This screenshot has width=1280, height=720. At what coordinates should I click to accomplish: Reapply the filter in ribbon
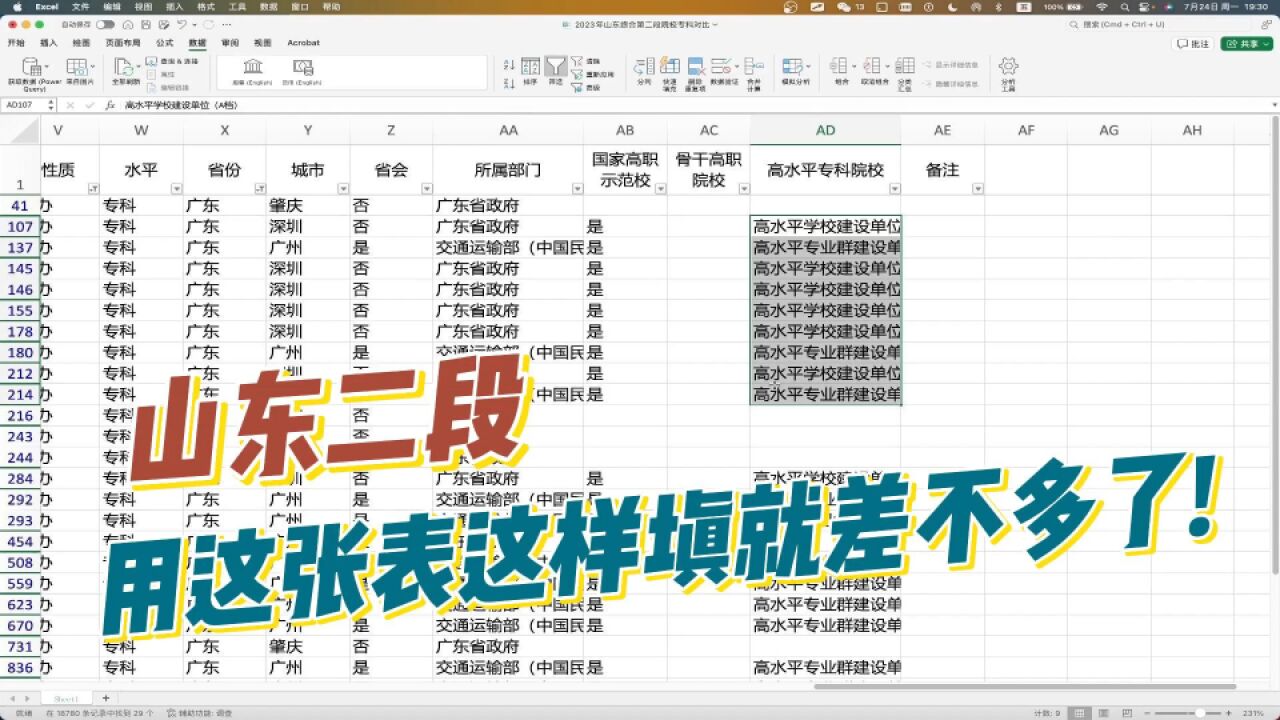pyautogui.click(x=591, y=75)
